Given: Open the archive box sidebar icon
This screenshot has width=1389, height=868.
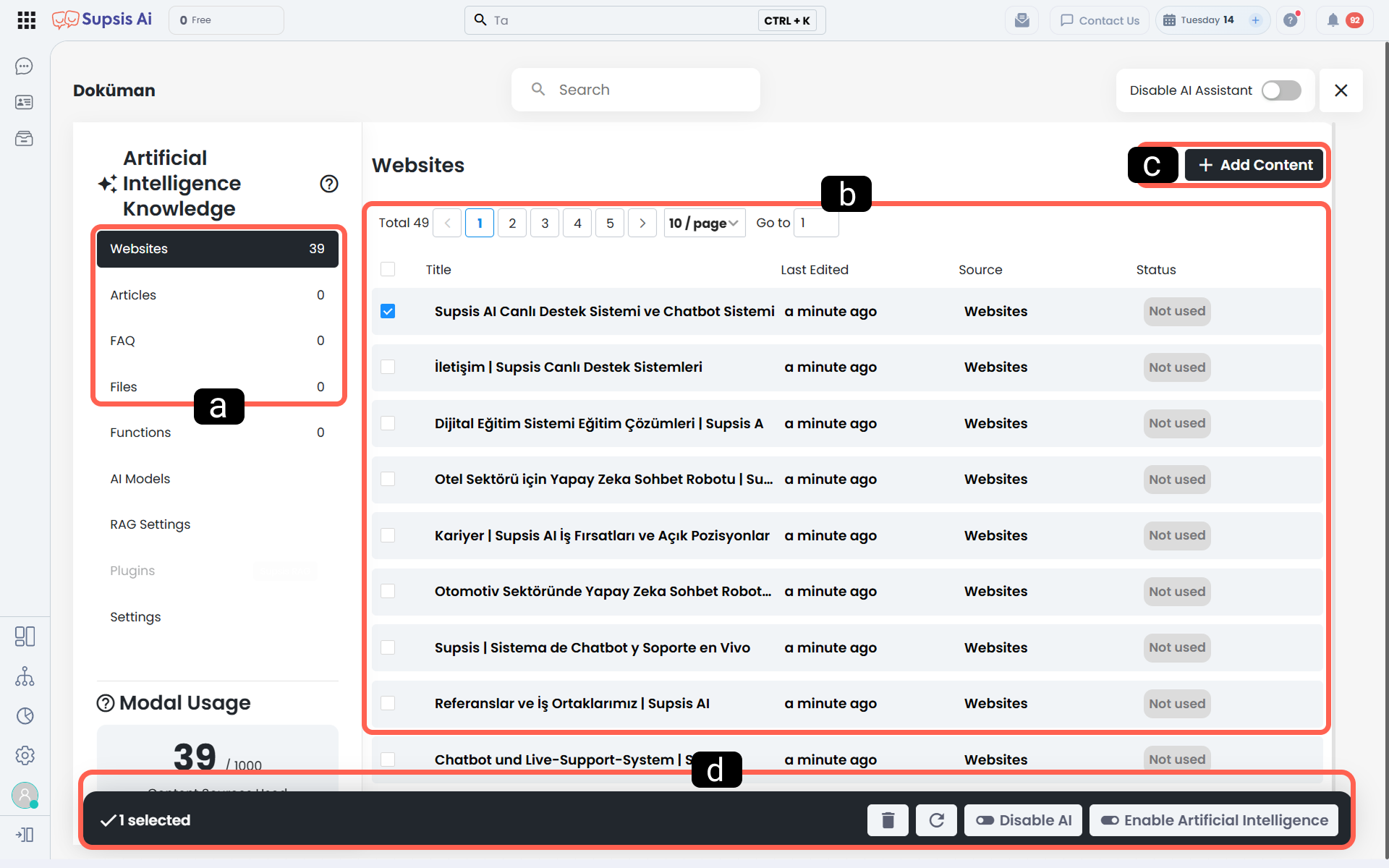Looking at the screenshot, I should point(24,138).
